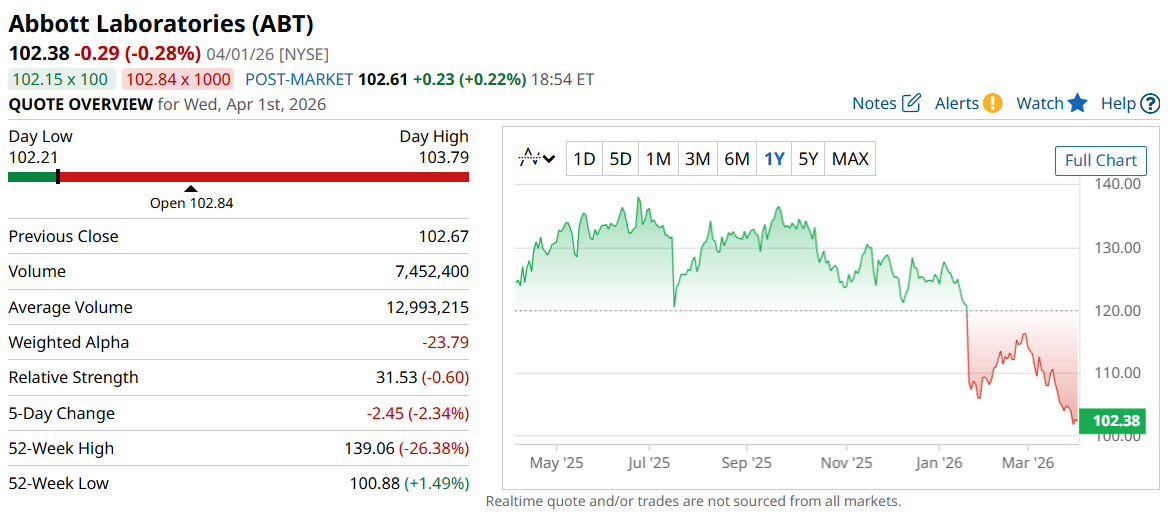Click the Alerts exclamation icon
This screenshot has width=1170, height=519.
click(992, 103)
